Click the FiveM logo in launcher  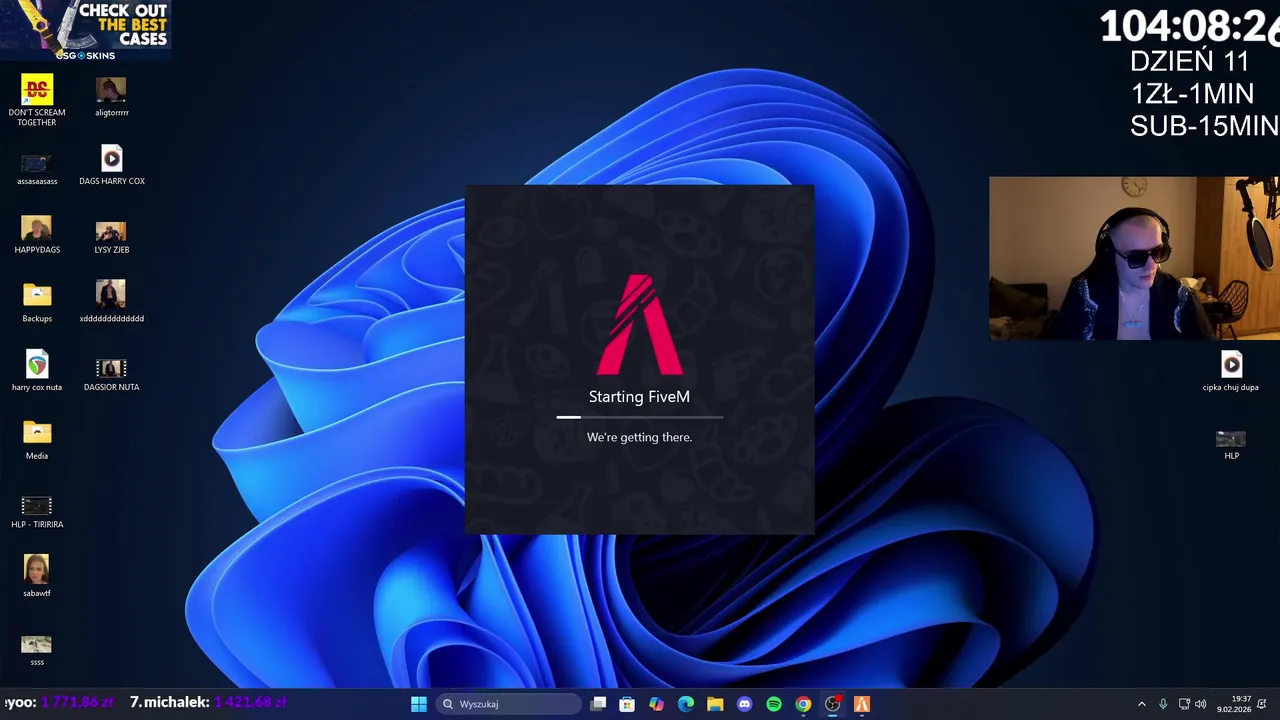pos(640,325)
